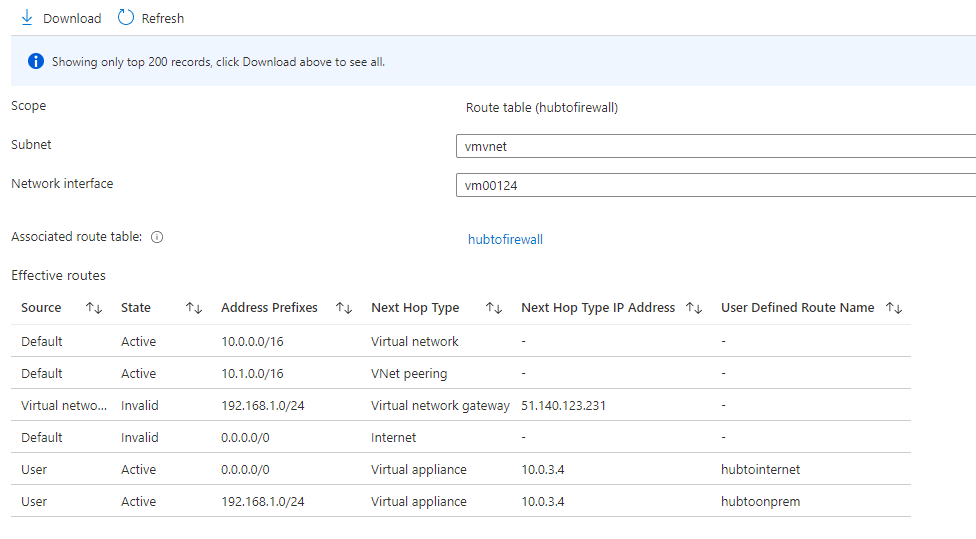Select the invalid Internet 0.0.0.0/0 row

point(460,437)
